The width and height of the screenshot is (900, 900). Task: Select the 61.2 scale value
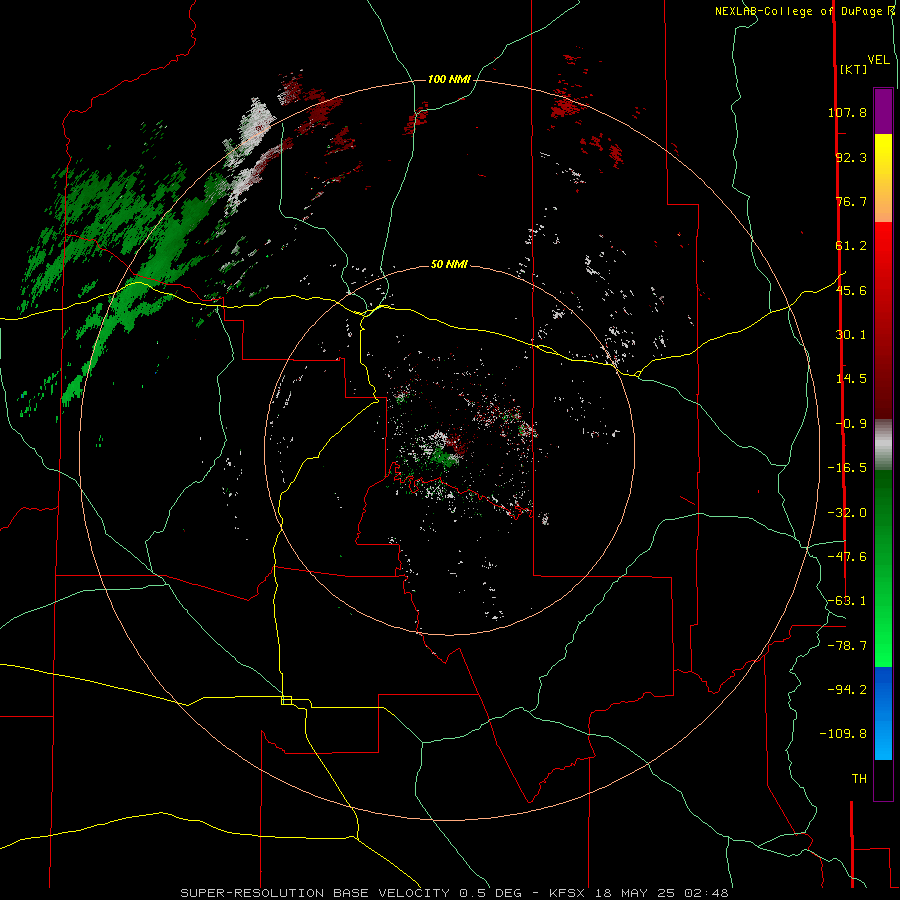click(x=851, y=246)
